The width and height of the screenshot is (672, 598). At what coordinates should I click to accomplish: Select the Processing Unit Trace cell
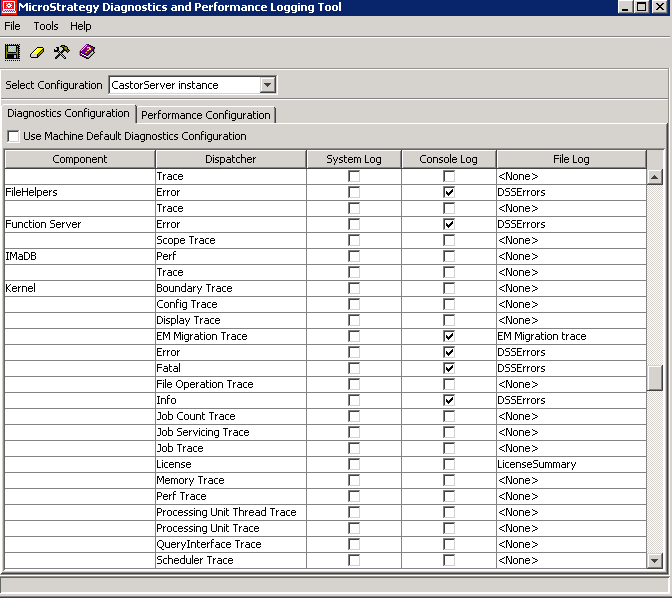click(231, 528)
